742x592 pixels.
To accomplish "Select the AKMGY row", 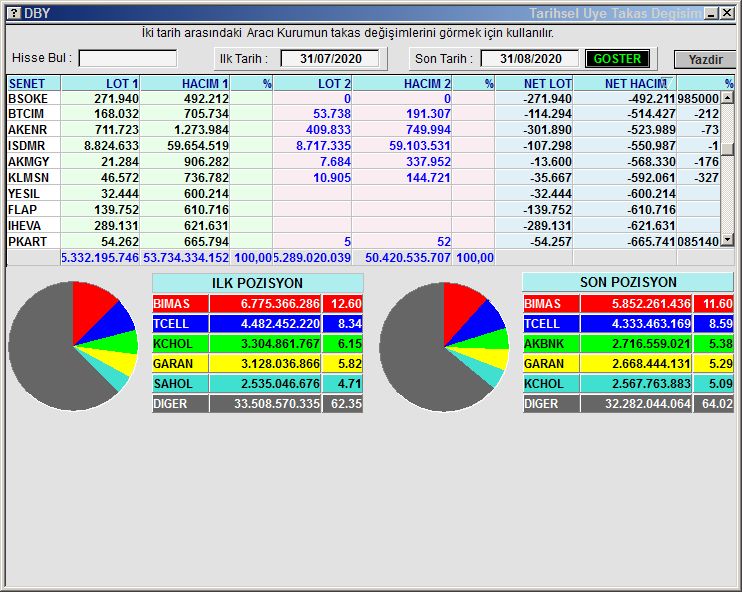I will pyautogui.click(x=363, y=161).
